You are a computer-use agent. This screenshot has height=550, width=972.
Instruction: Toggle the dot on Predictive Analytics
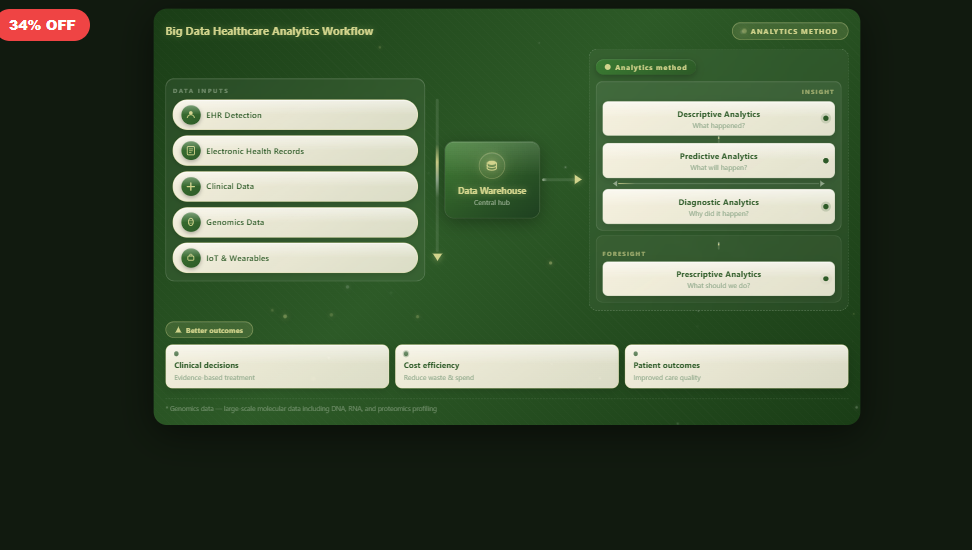point(826,161)
